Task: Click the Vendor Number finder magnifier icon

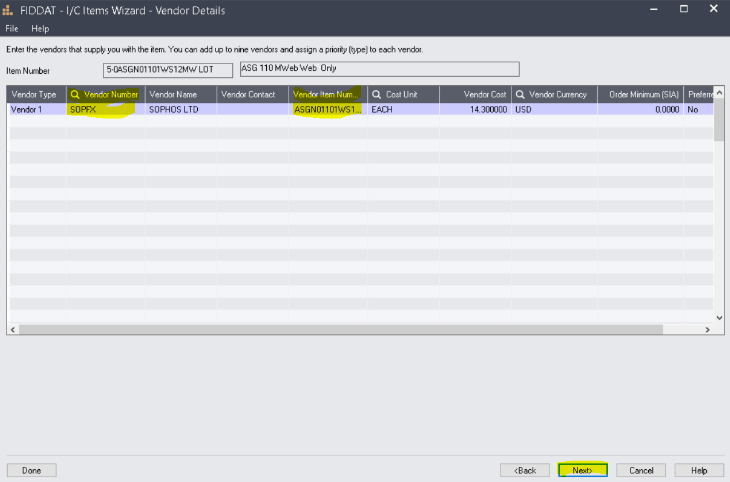Action: point(75,94)
